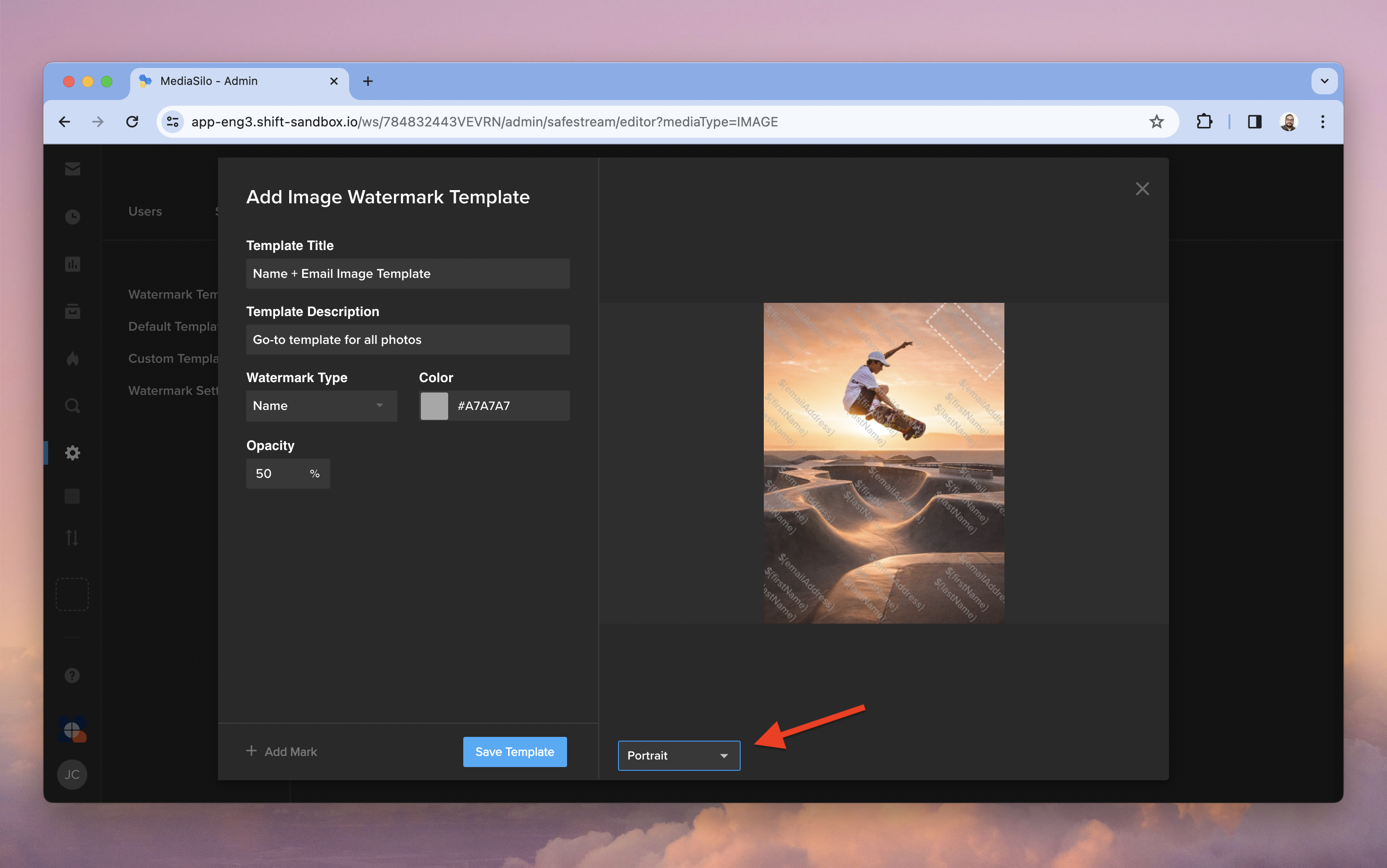Screen dimensions: 1387x868
Task: Open the browser extensions puzzle icon
Action: pyautogui.click(x=1204, y=122)
